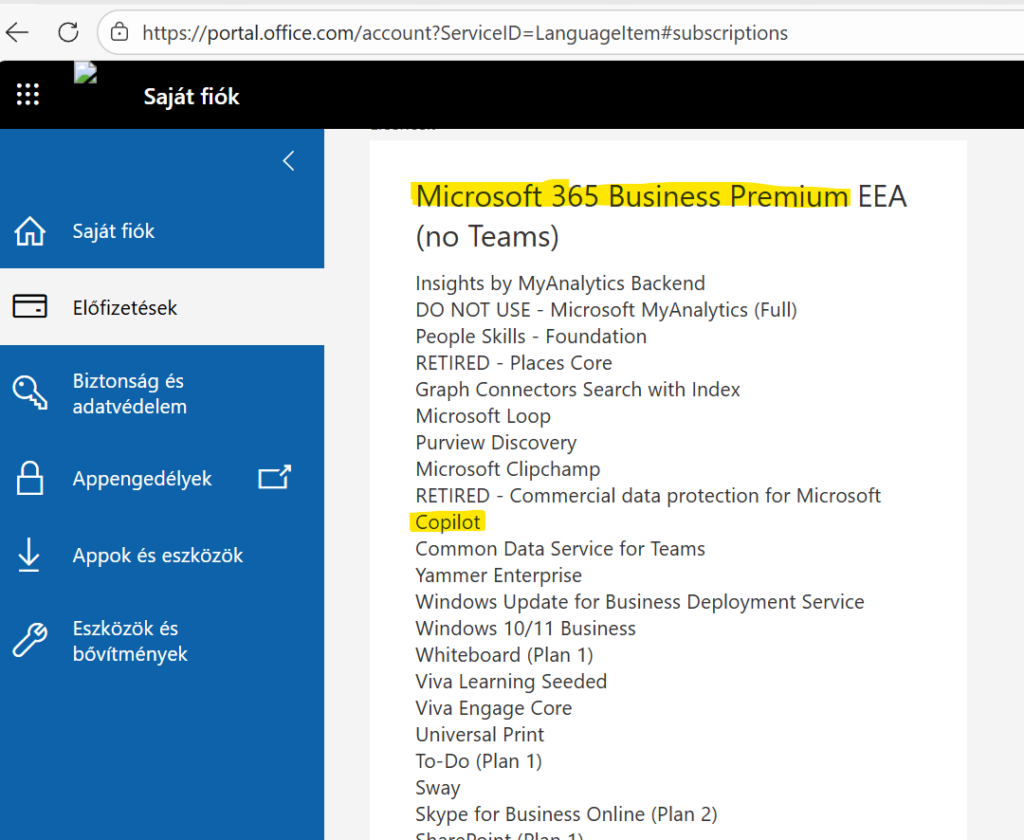Click the Saját fiók title in header
Image resolution: width=1024 pixels, height=840 pixels.
(x=191, y=97)
